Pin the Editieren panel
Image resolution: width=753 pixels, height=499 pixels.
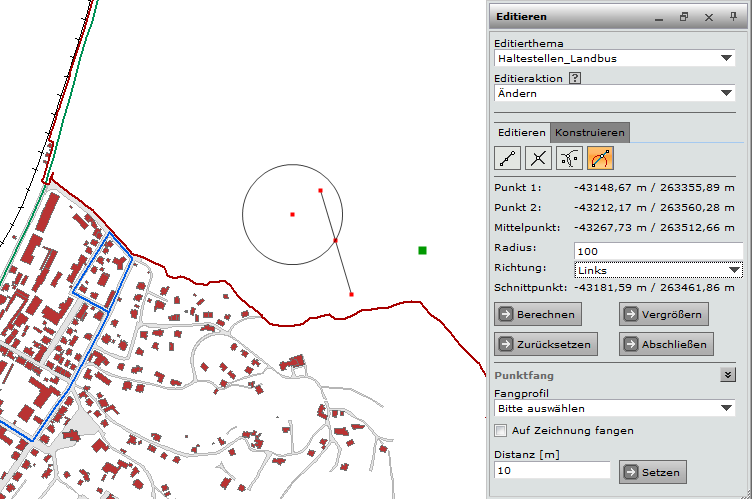pos(734,17)
